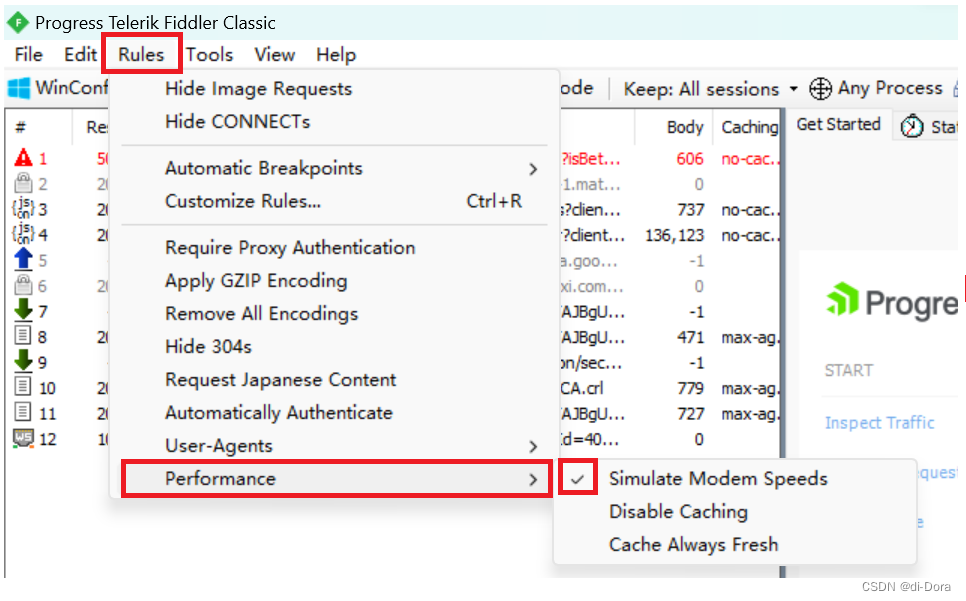Click the Fiddler app logo icon

18,23
